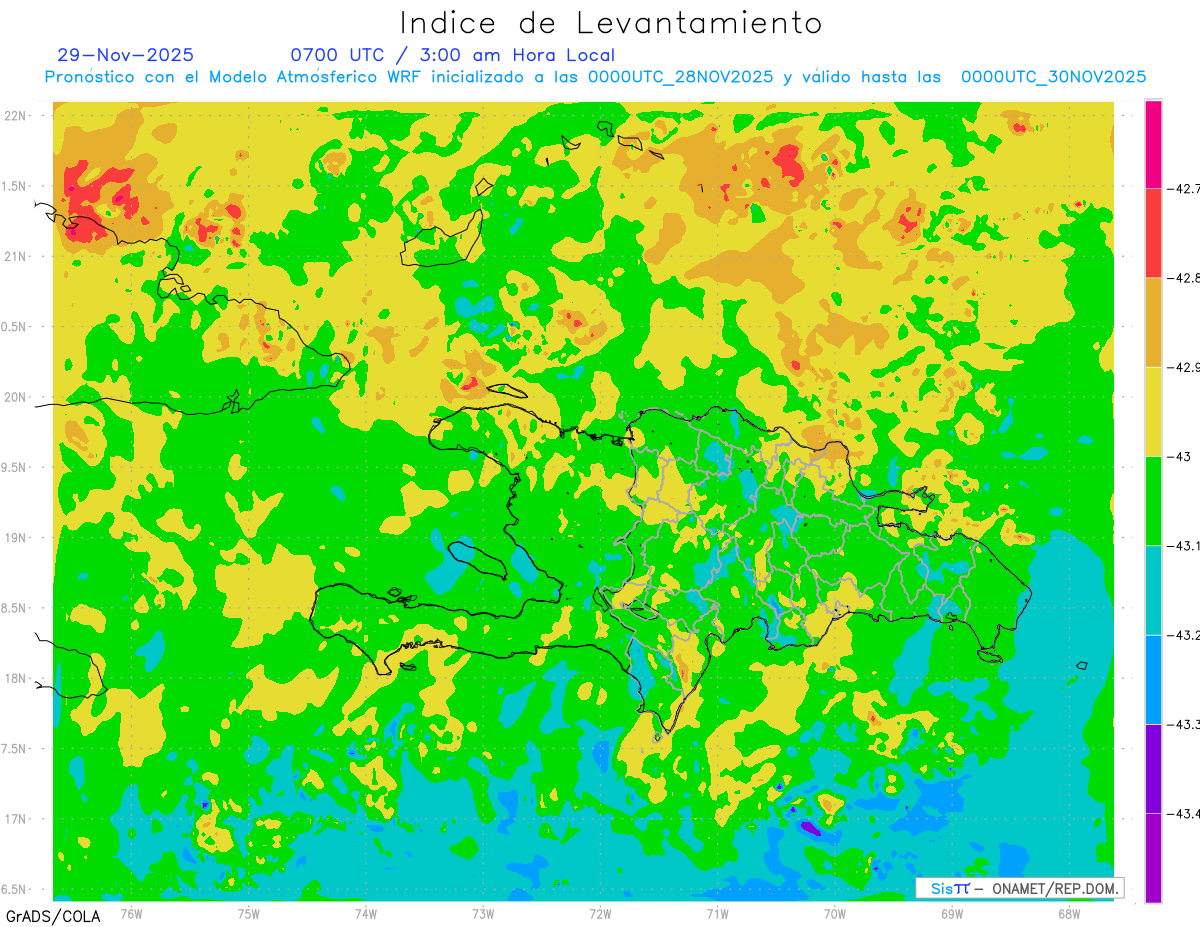Select the latitude label "18N"
The height and width of the screenshot is (927, 1200).
click(x=15, y=678)
